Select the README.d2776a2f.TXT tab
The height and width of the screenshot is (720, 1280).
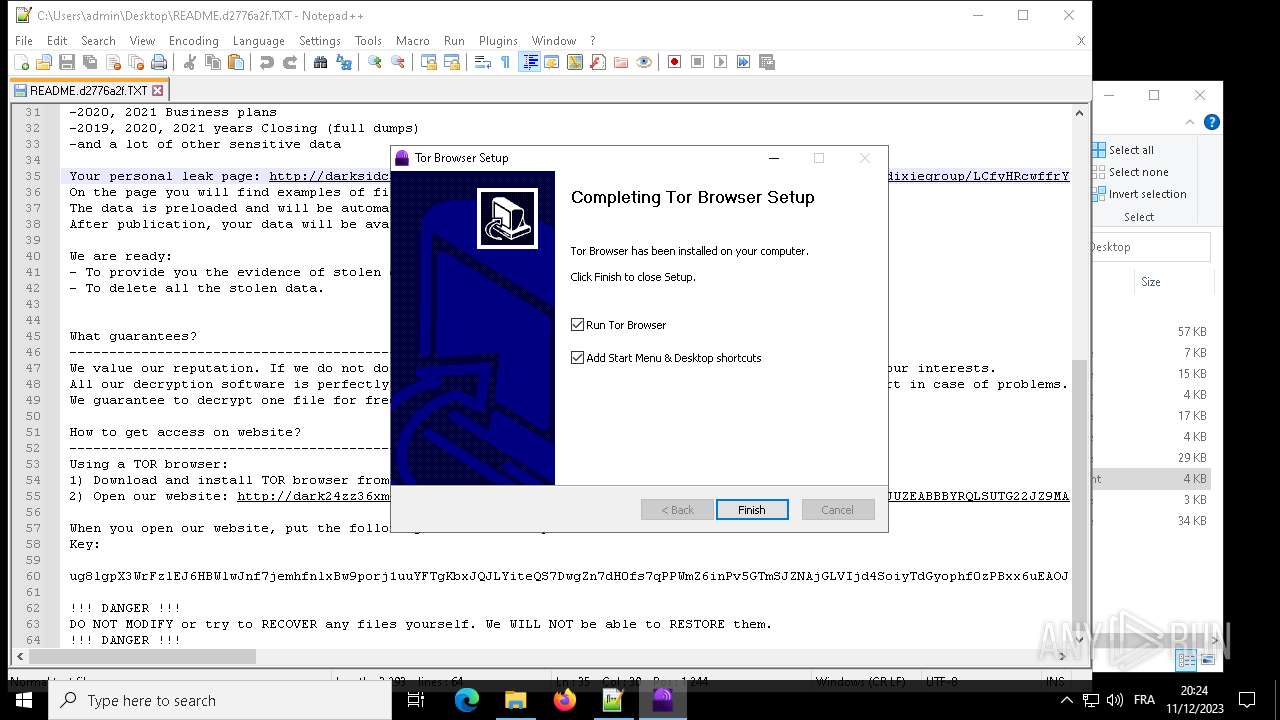pyautogui.click(x=87, y=90)
